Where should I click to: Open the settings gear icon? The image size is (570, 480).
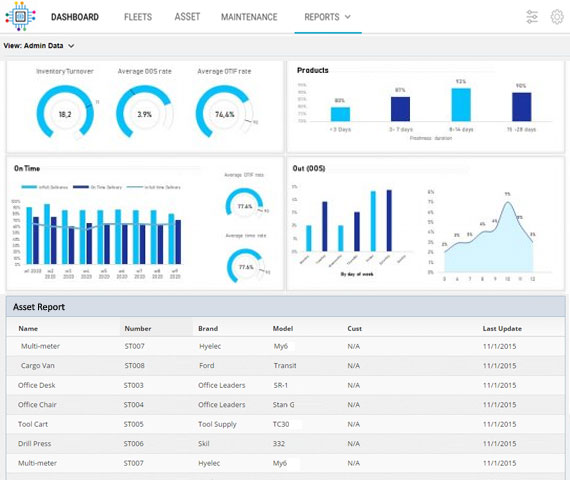click(557, 17)
